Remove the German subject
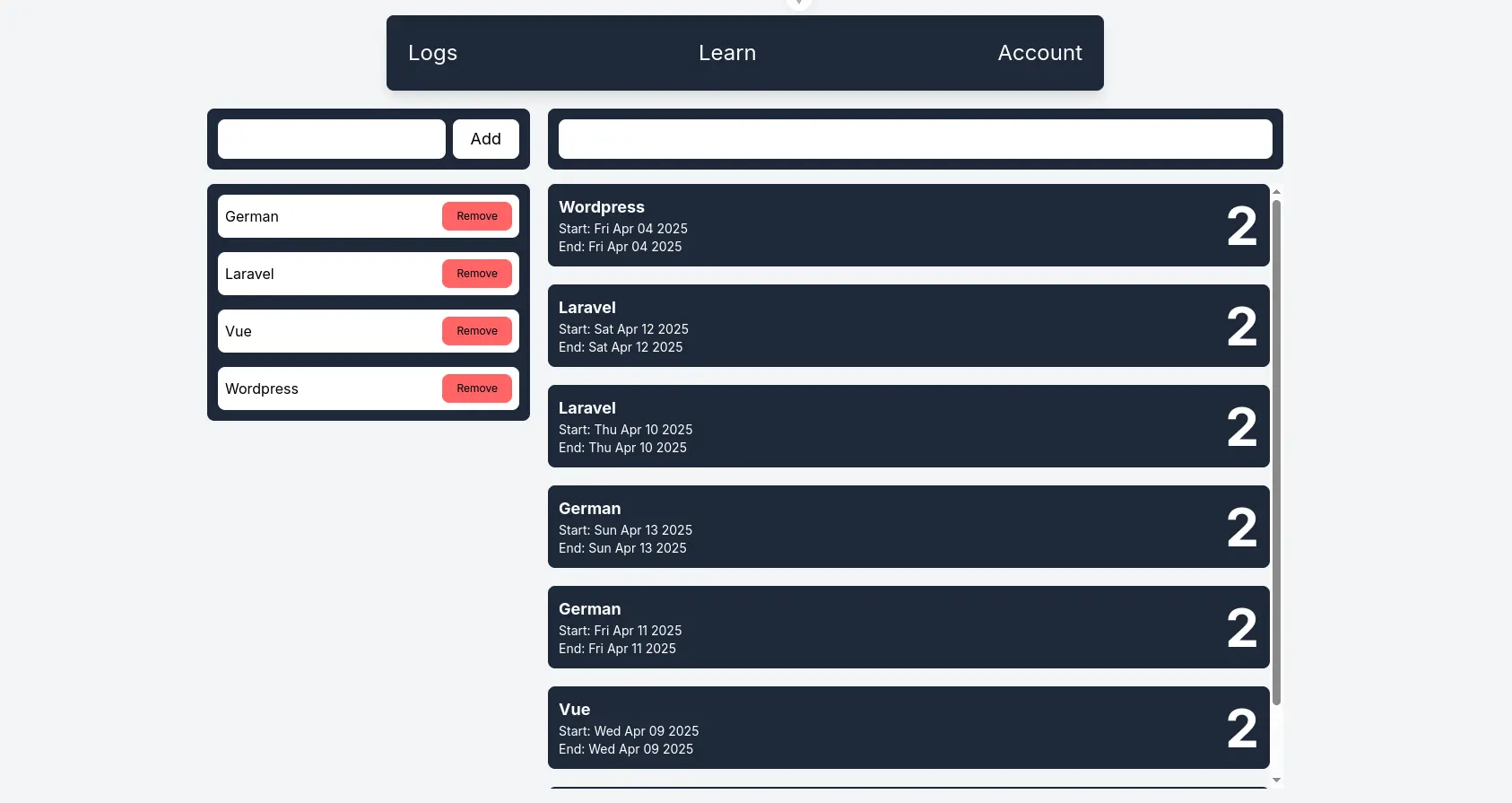 click(477, 216)
